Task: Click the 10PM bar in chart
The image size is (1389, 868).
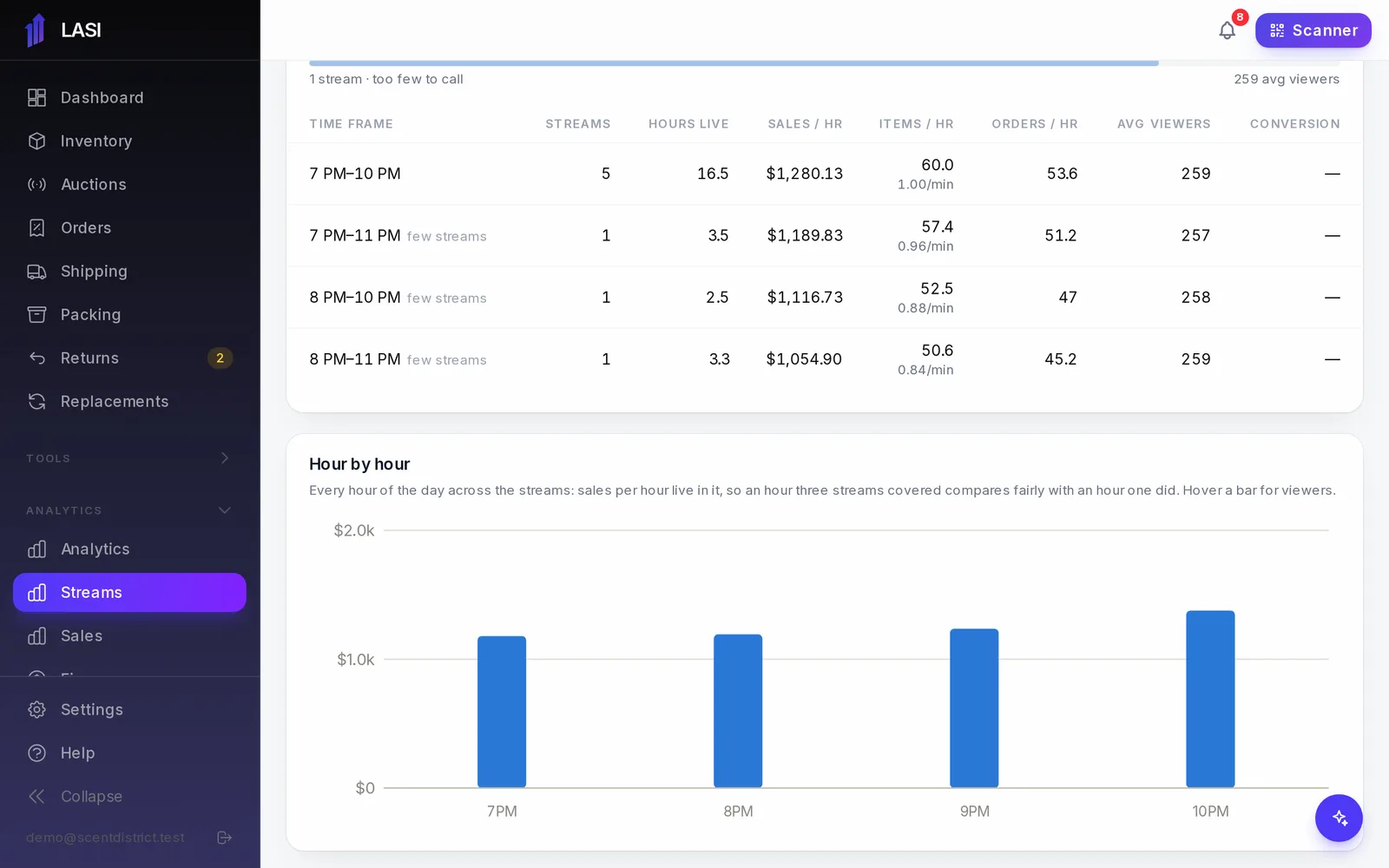Action: coord(1210,700)
